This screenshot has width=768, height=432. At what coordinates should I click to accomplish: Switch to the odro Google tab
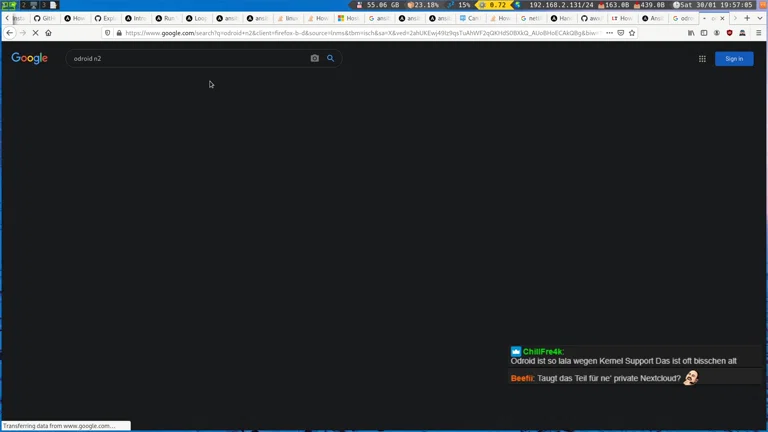click(x=683, y=18)
